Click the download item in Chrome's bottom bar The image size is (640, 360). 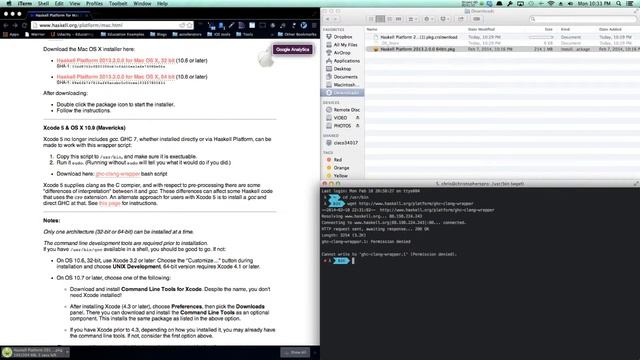tap(35, 352)
